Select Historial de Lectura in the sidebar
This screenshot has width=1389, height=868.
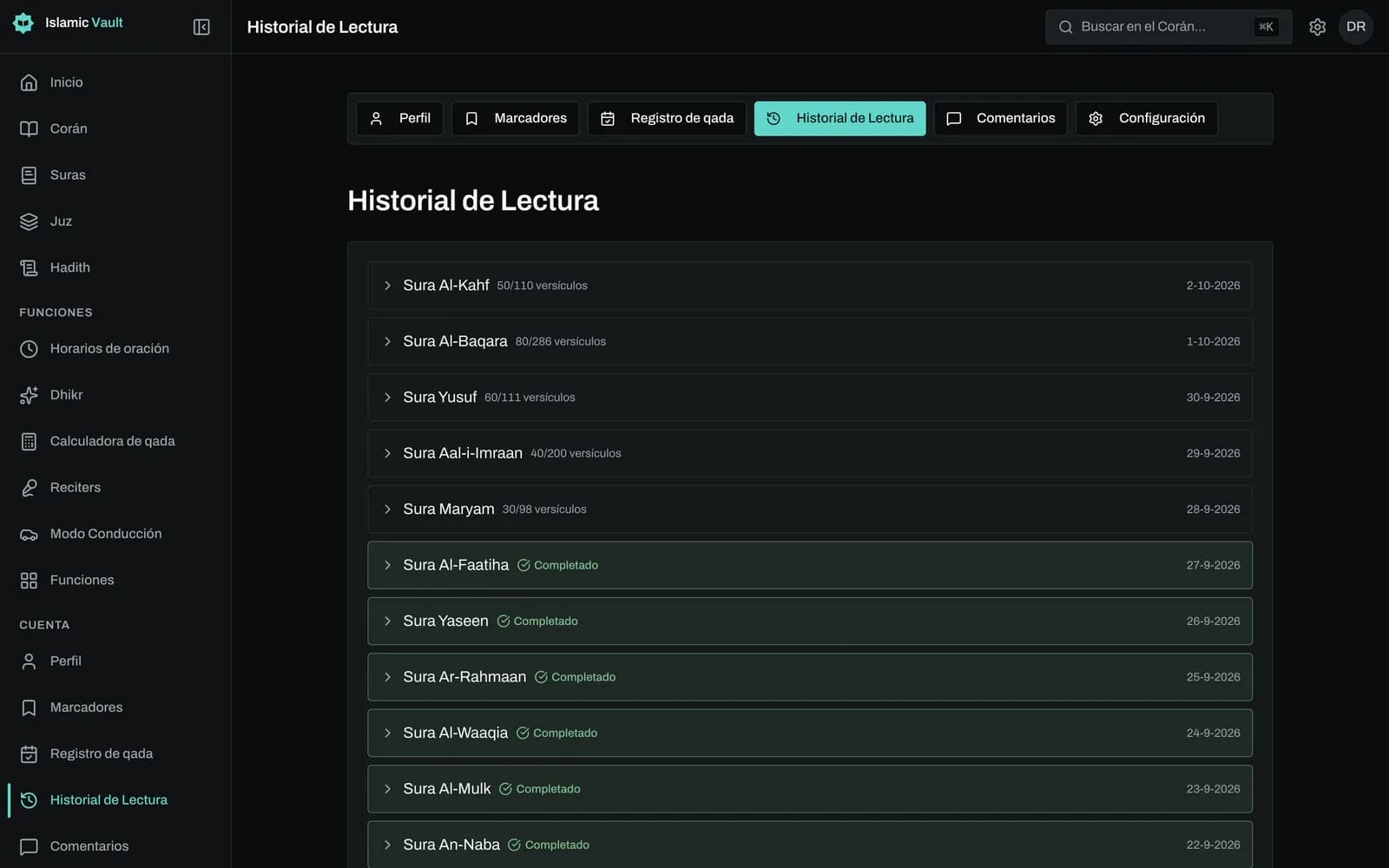coord(115,800)
